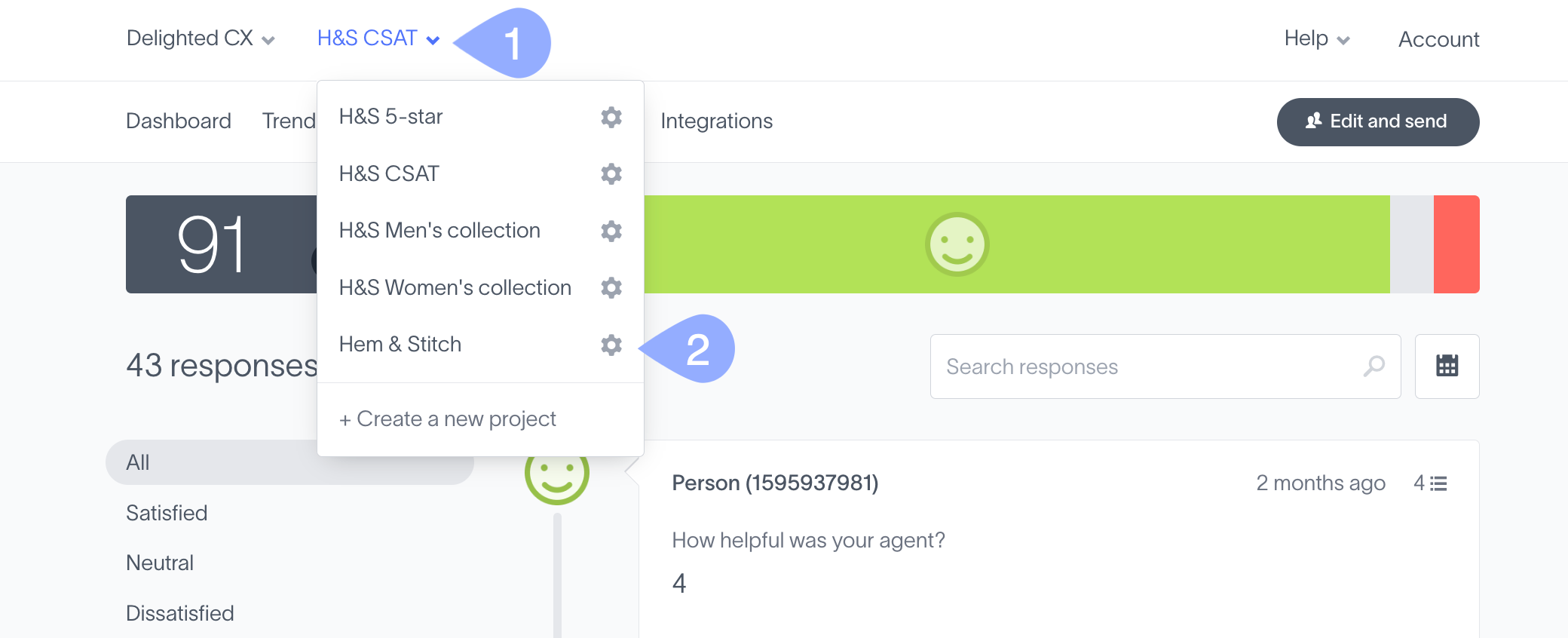Viewport: 1568px width, 638px height.
Task: Open the Account page
Action: (x=1438, y=39)
